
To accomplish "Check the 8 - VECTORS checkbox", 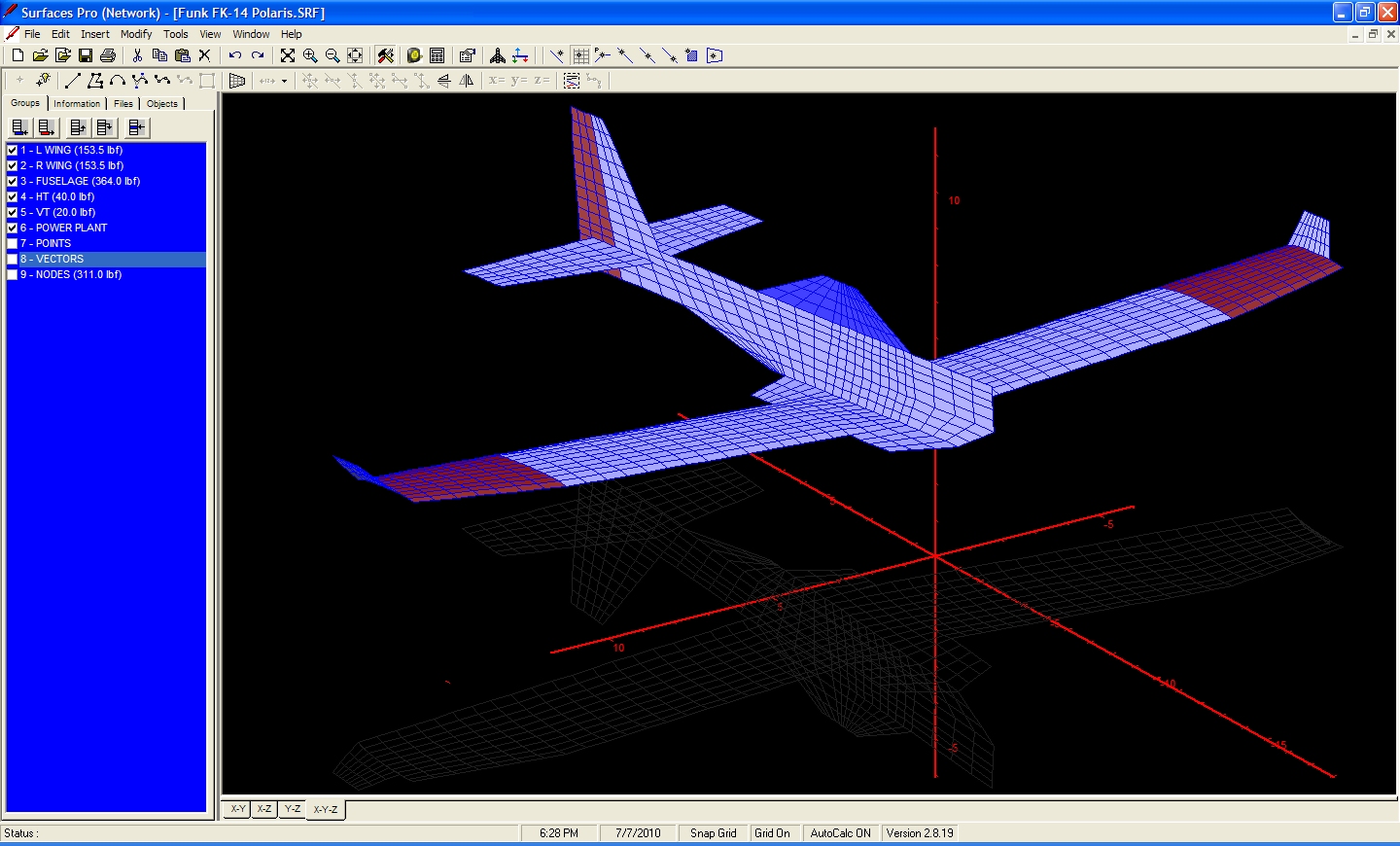I will (13, 259).
